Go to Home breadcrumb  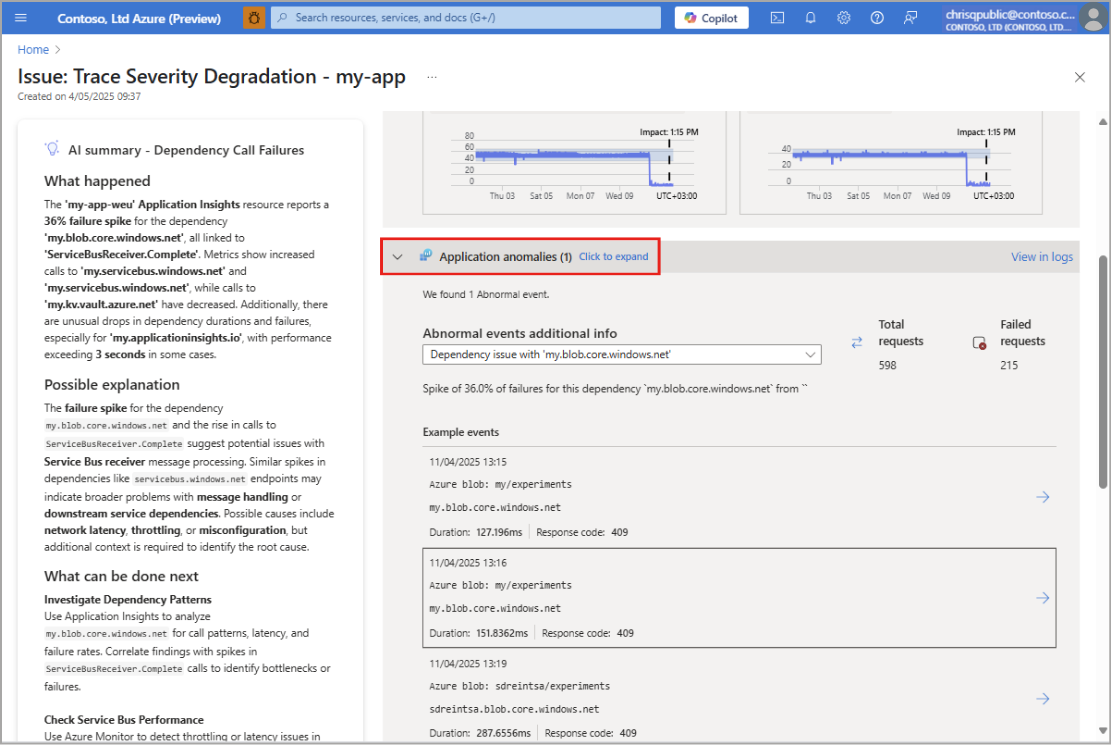tap(33, 49)
